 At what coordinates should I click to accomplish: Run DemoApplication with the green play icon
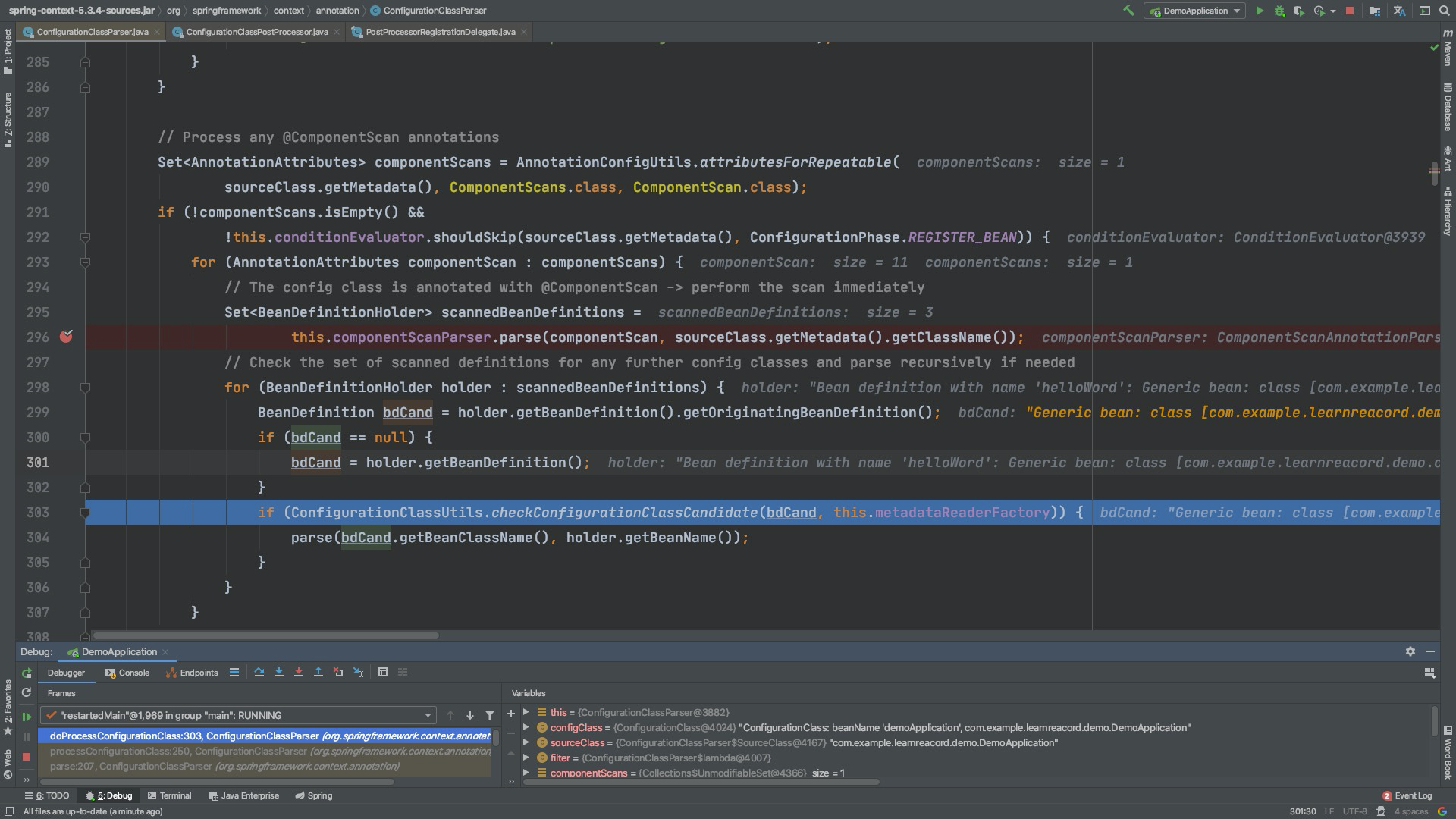1260,11
